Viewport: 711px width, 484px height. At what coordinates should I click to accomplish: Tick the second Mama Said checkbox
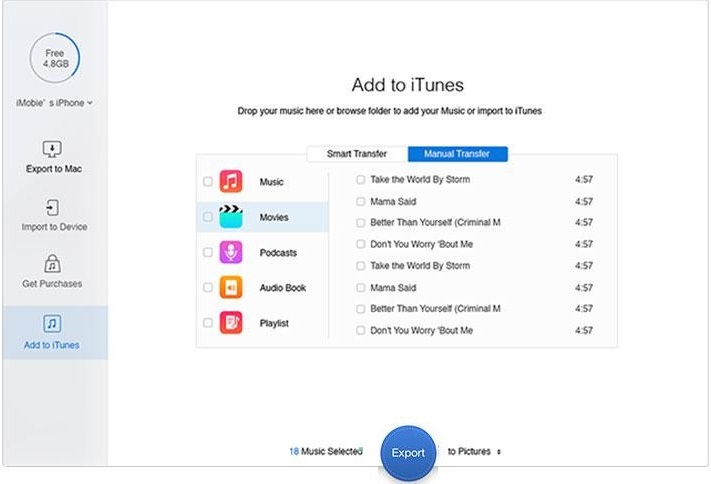tap(360, 288)
